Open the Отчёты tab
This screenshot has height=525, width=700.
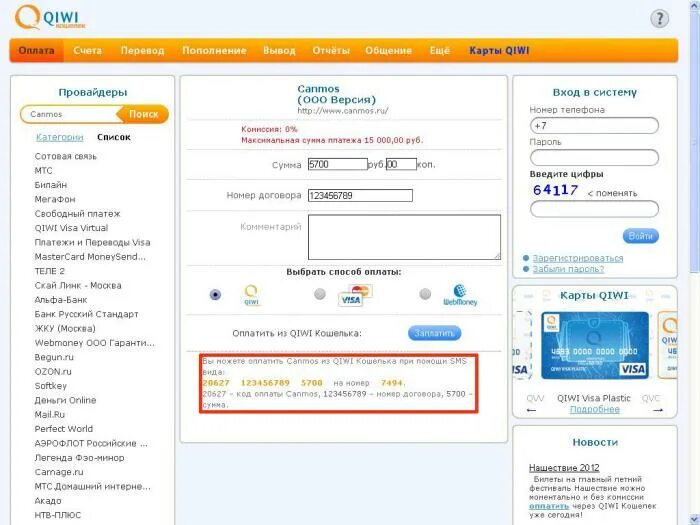point(331,50)
